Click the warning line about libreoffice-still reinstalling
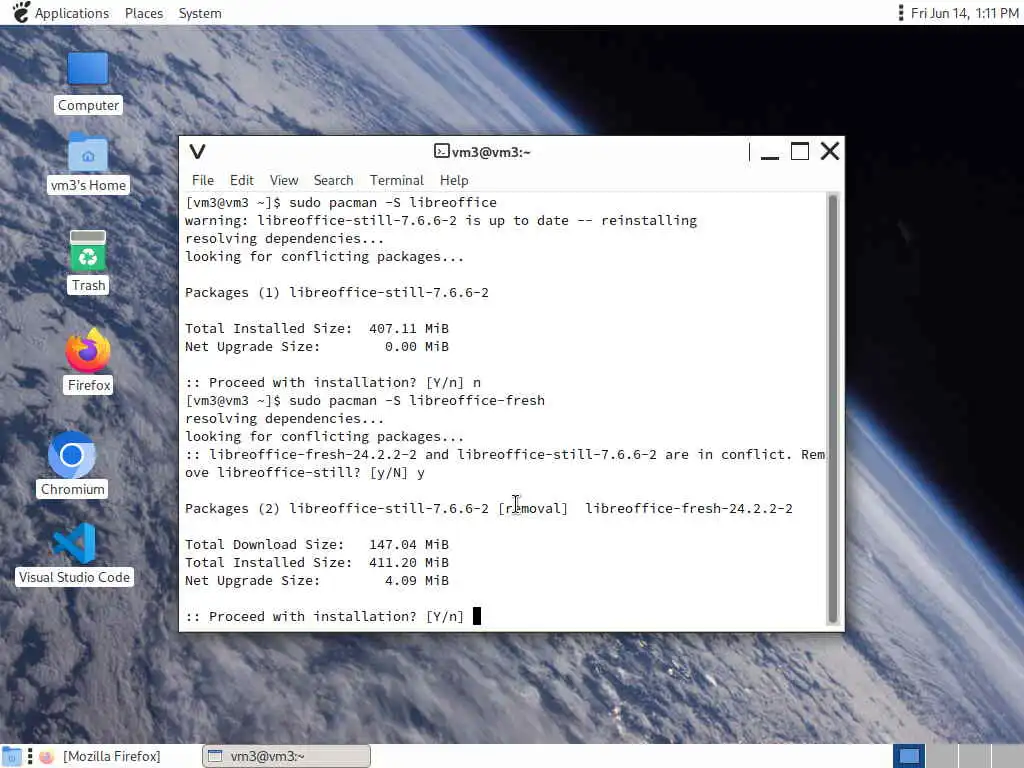1024x768 pixels. coord(441,220)
